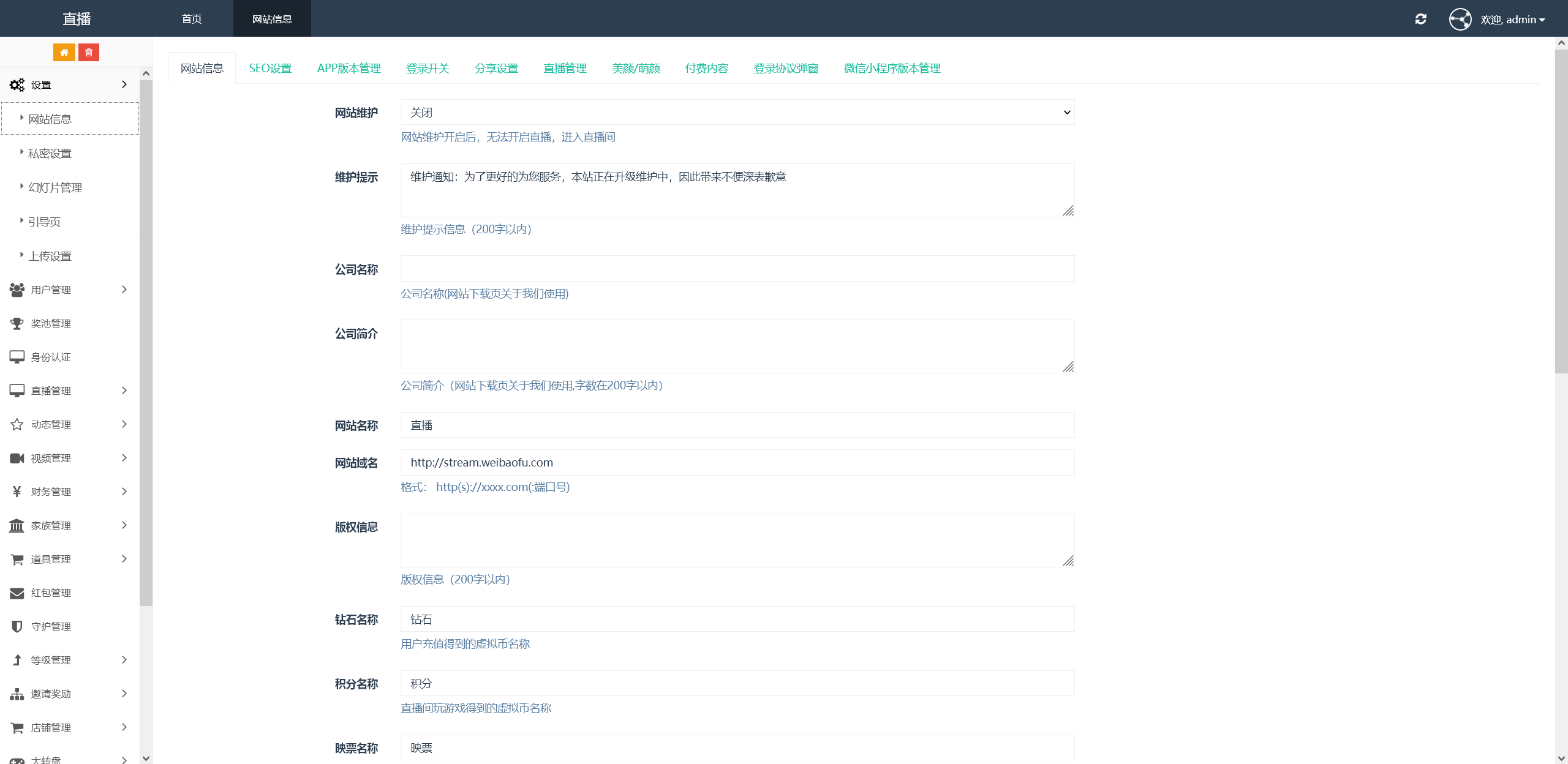The image size is (1568, 764).
Task: Click the 公司名称 input field
Action: click(x=737, y=269)
